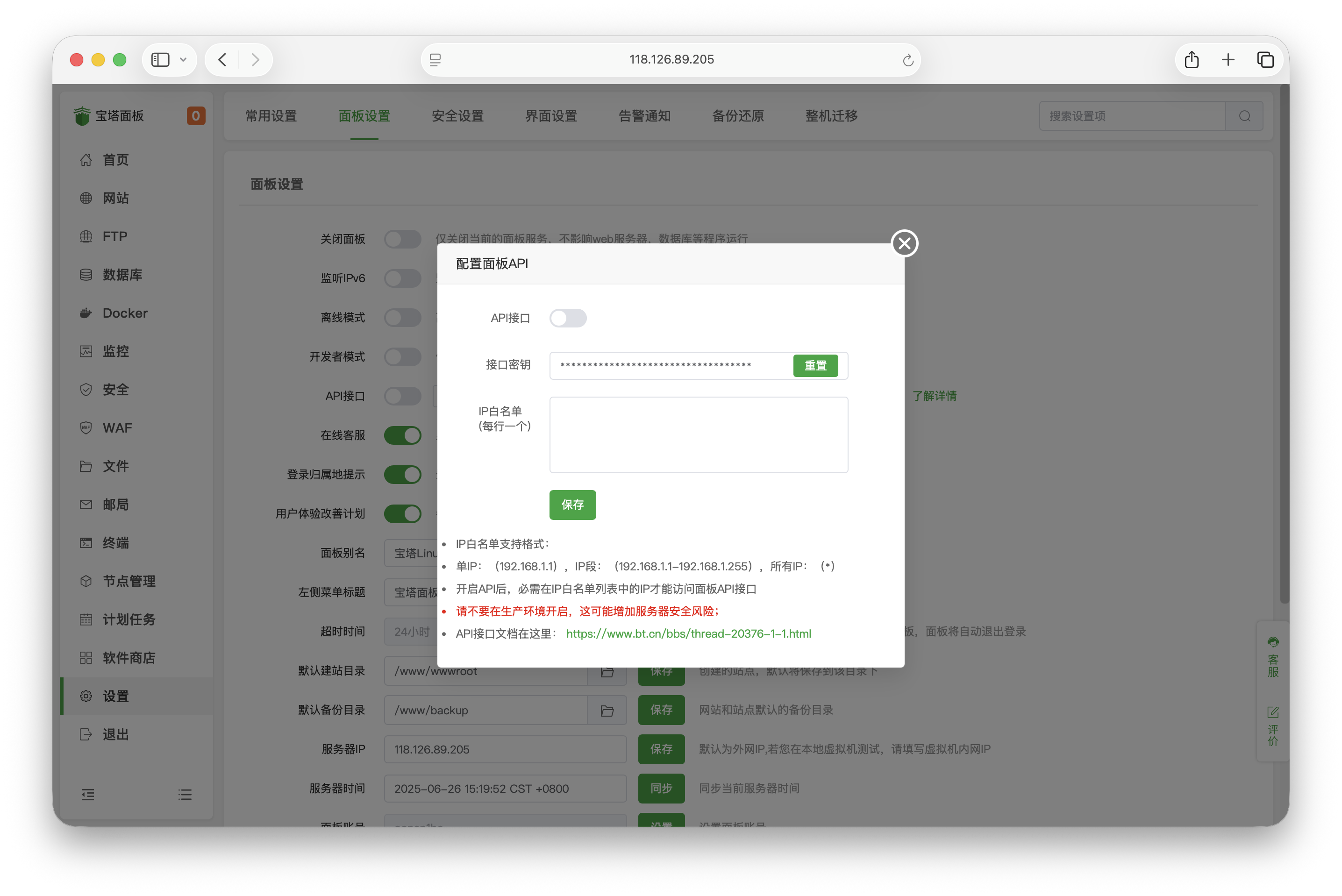Screen dimensions: 1342x896
Task: Disable the 在线客服 toggle
Action: coord(403,435)
